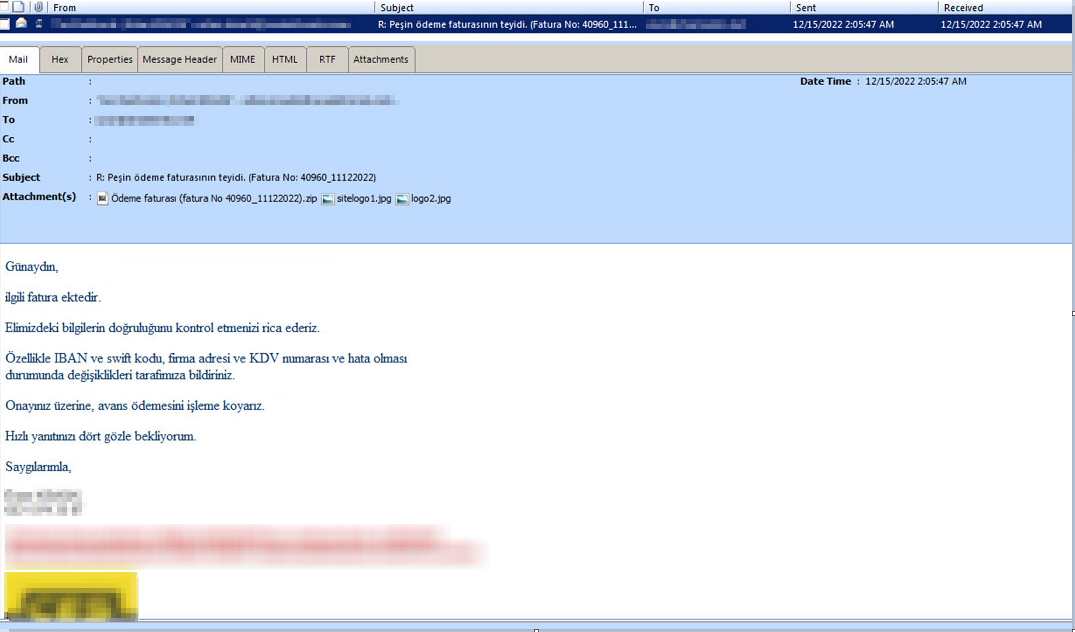This screenshot has height=632, width=1075.
Task: Click the yellow logo image in the signature
Action: tap(71, 596)
